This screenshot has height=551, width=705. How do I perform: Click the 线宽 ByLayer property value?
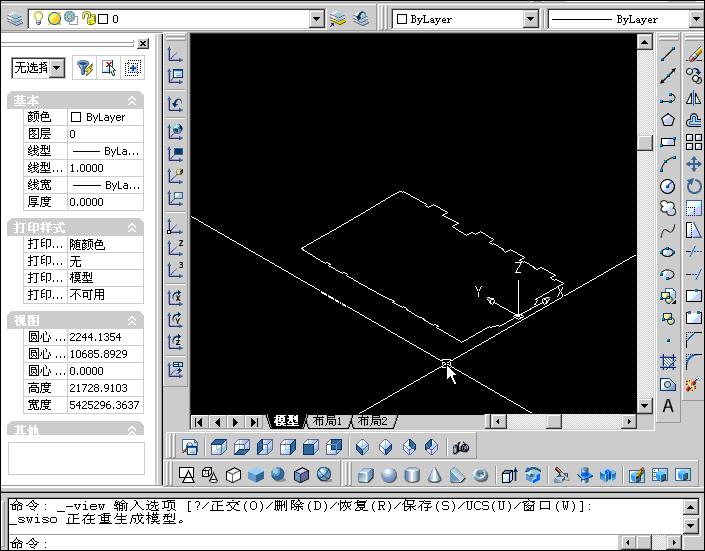tap(105, 185)
